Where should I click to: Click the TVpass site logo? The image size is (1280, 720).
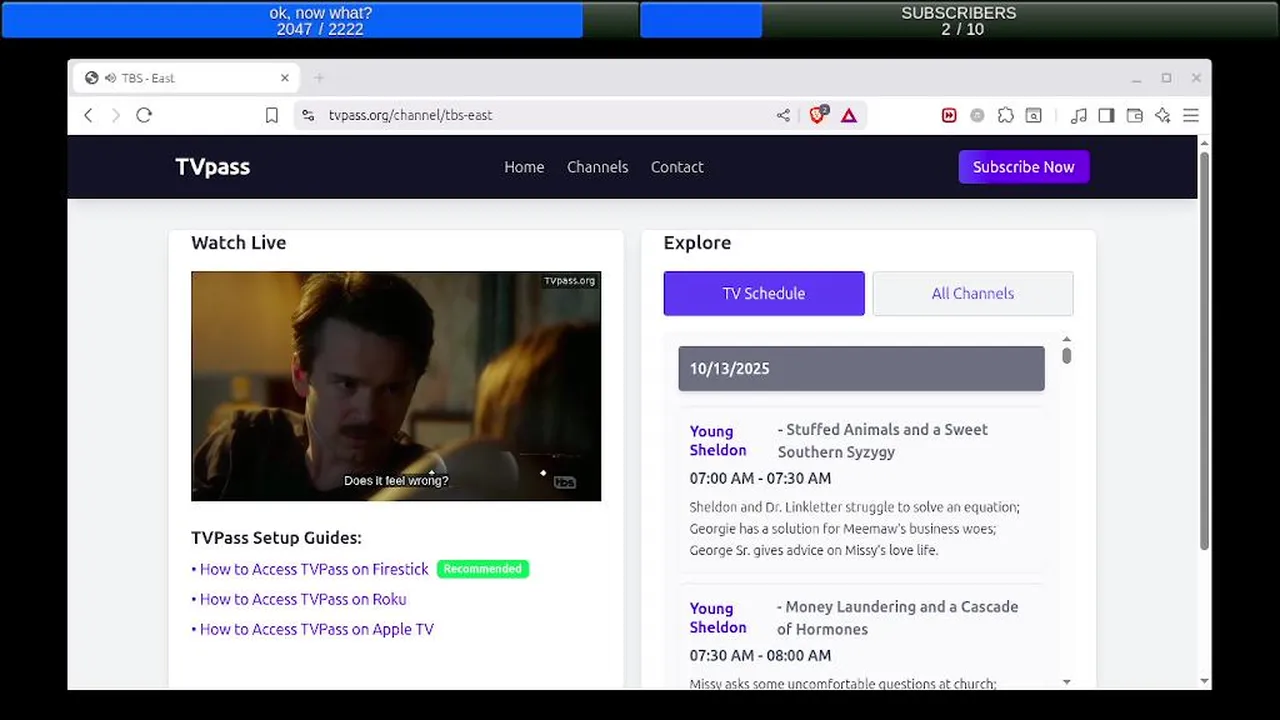[x=212, y=167]
